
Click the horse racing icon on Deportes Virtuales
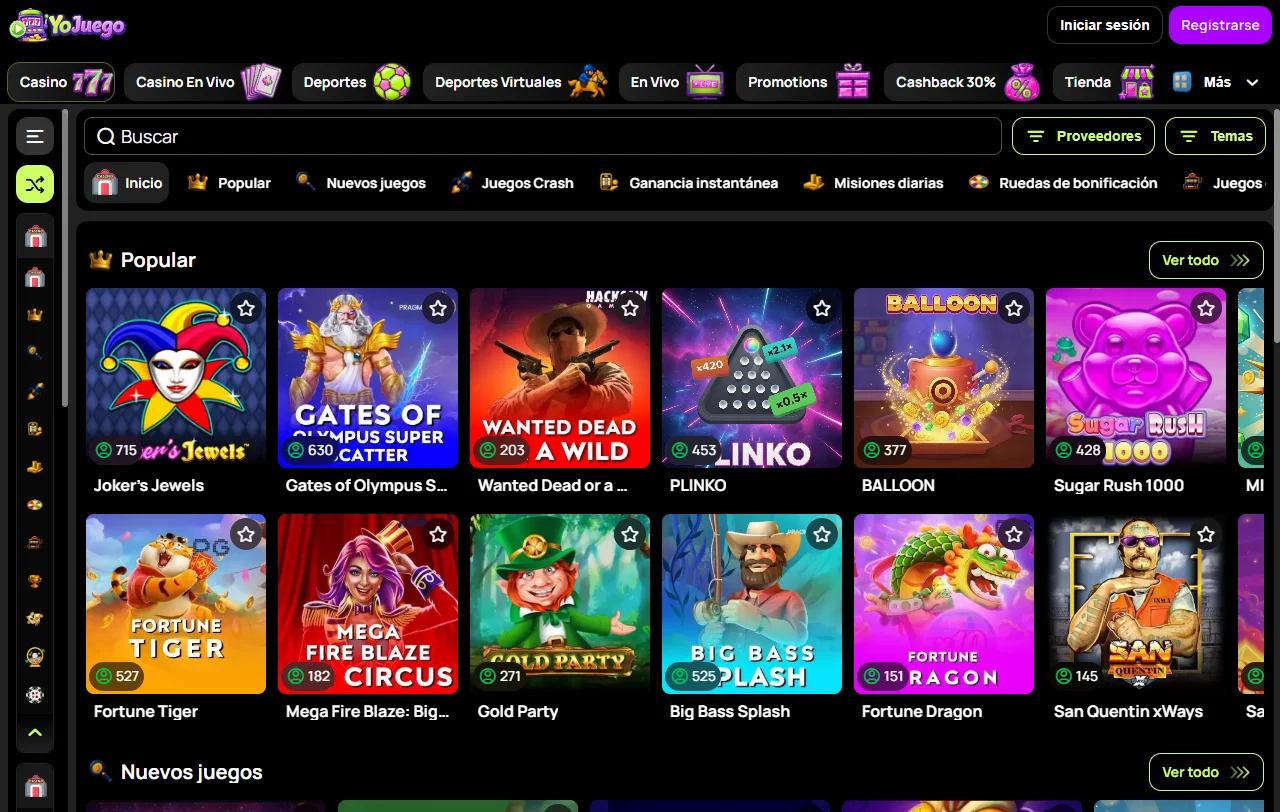tap(588, 82)
